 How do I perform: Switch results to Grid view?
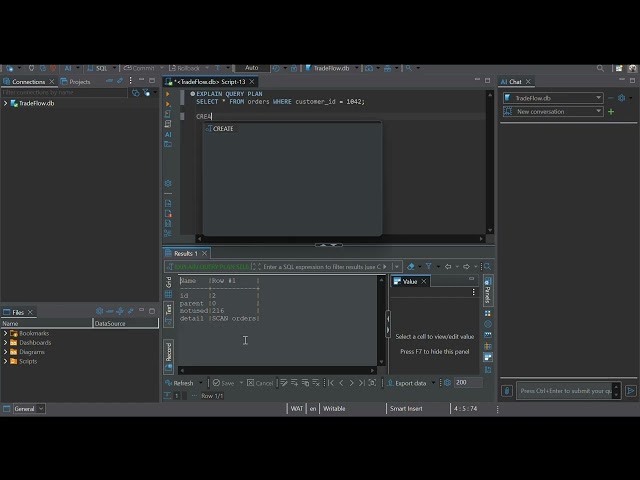[169, 287]
